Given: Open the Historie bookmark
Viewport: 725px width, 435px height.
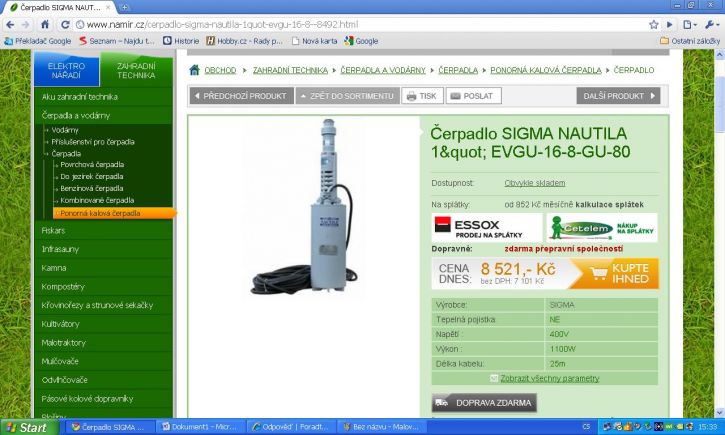Looking at the screenshot, I should (181, 41).
